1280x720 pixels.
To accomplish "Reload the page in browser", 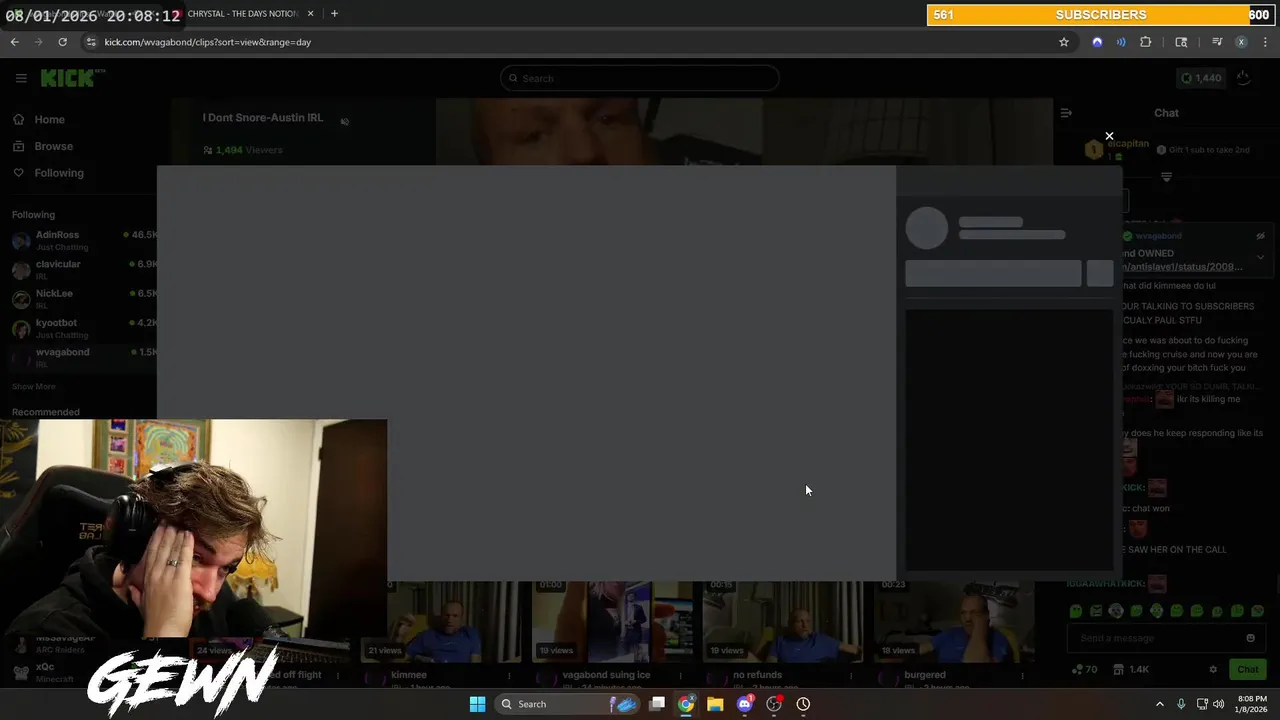I will click(62, 42).
